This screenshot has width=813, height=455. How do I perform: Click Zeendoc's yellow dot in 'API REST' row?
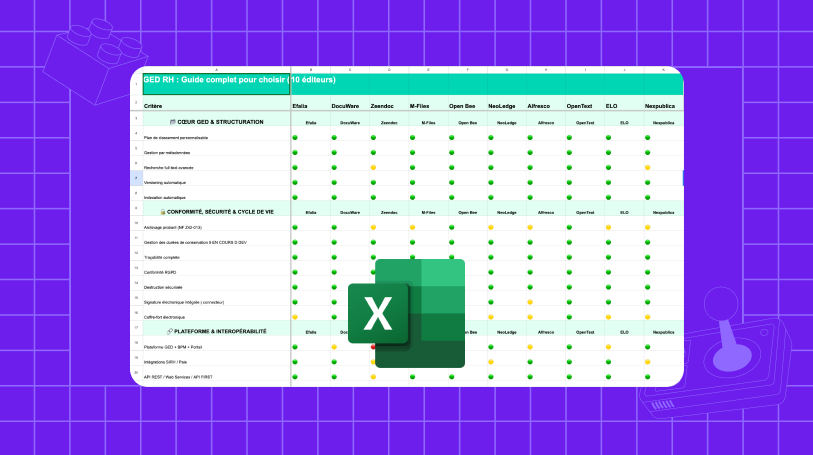(x=373, y=377)
